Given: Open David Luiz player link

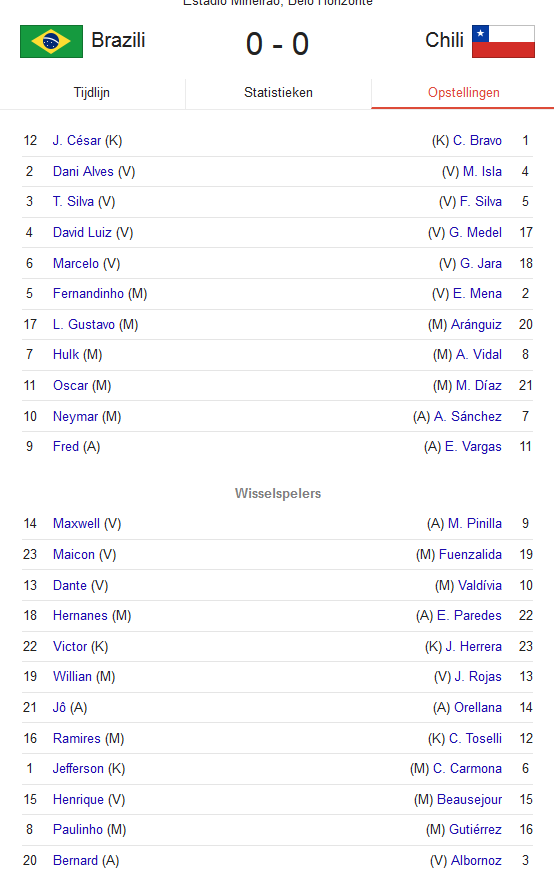Looking at the screenshot, I should 82,233.
